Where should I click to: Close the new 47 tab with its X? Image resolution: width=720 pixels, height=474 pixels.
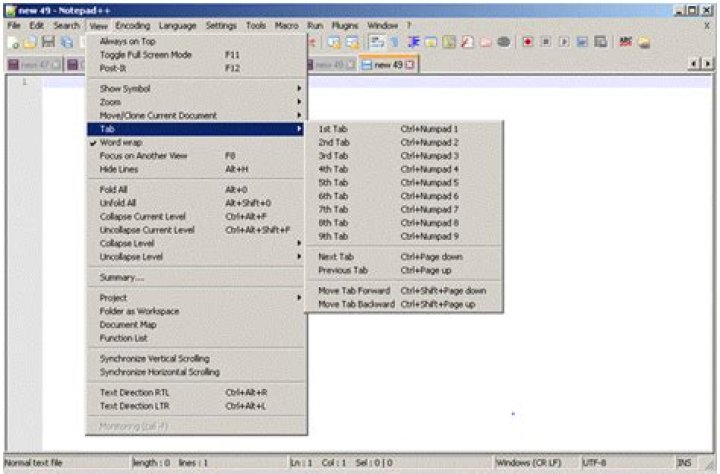56,65
